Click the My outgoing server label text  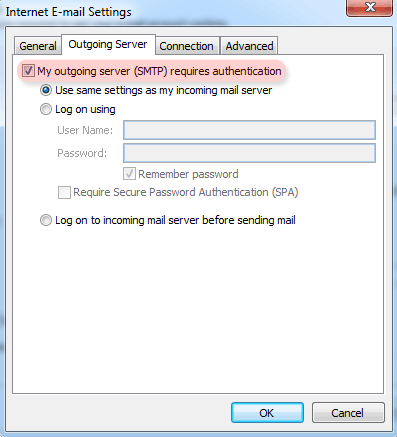(159, 71)
